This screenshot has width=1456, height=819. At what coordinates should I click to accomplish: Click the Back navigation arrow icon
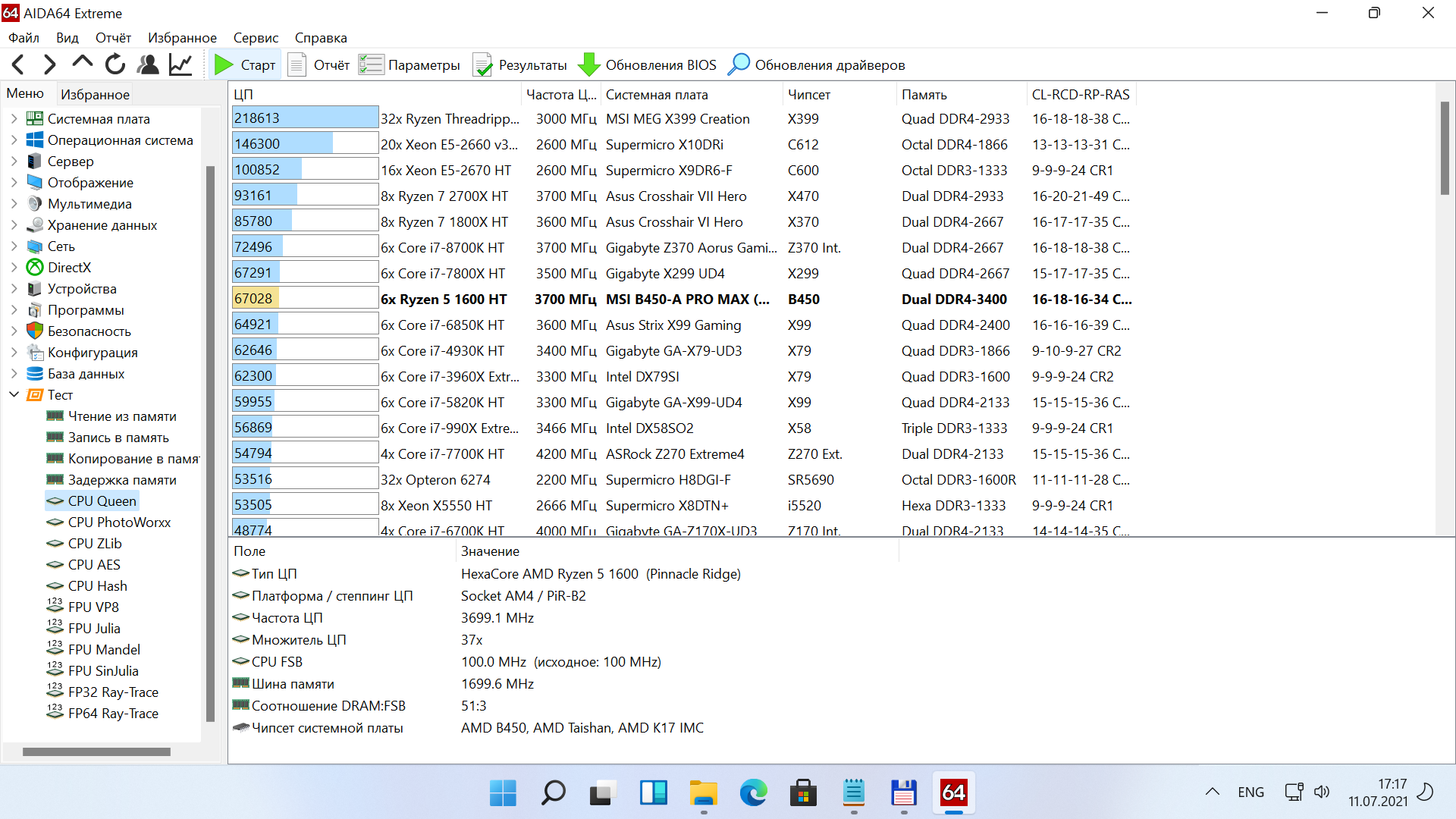[x=19, y=65]
